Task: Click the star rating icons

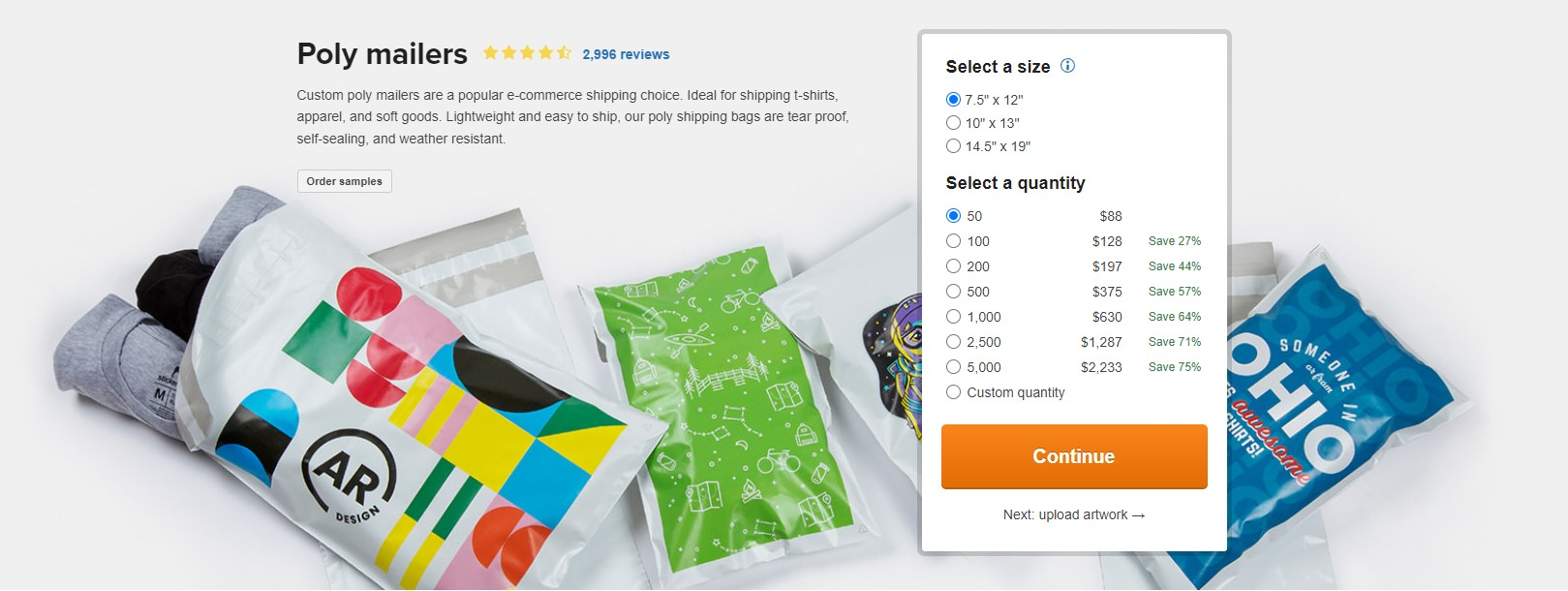Action: [527, 53]
